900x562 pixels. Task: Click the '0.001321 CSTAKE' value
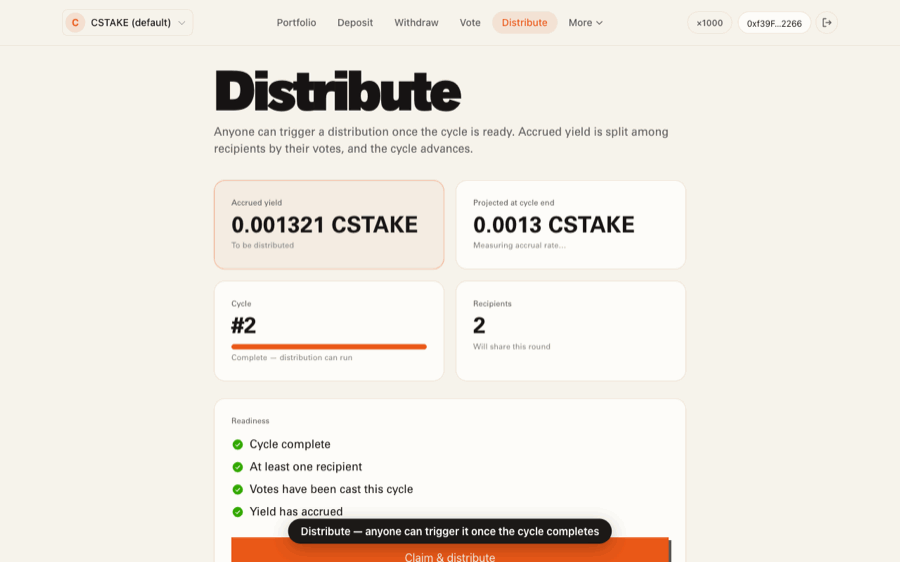click(324, 224)
